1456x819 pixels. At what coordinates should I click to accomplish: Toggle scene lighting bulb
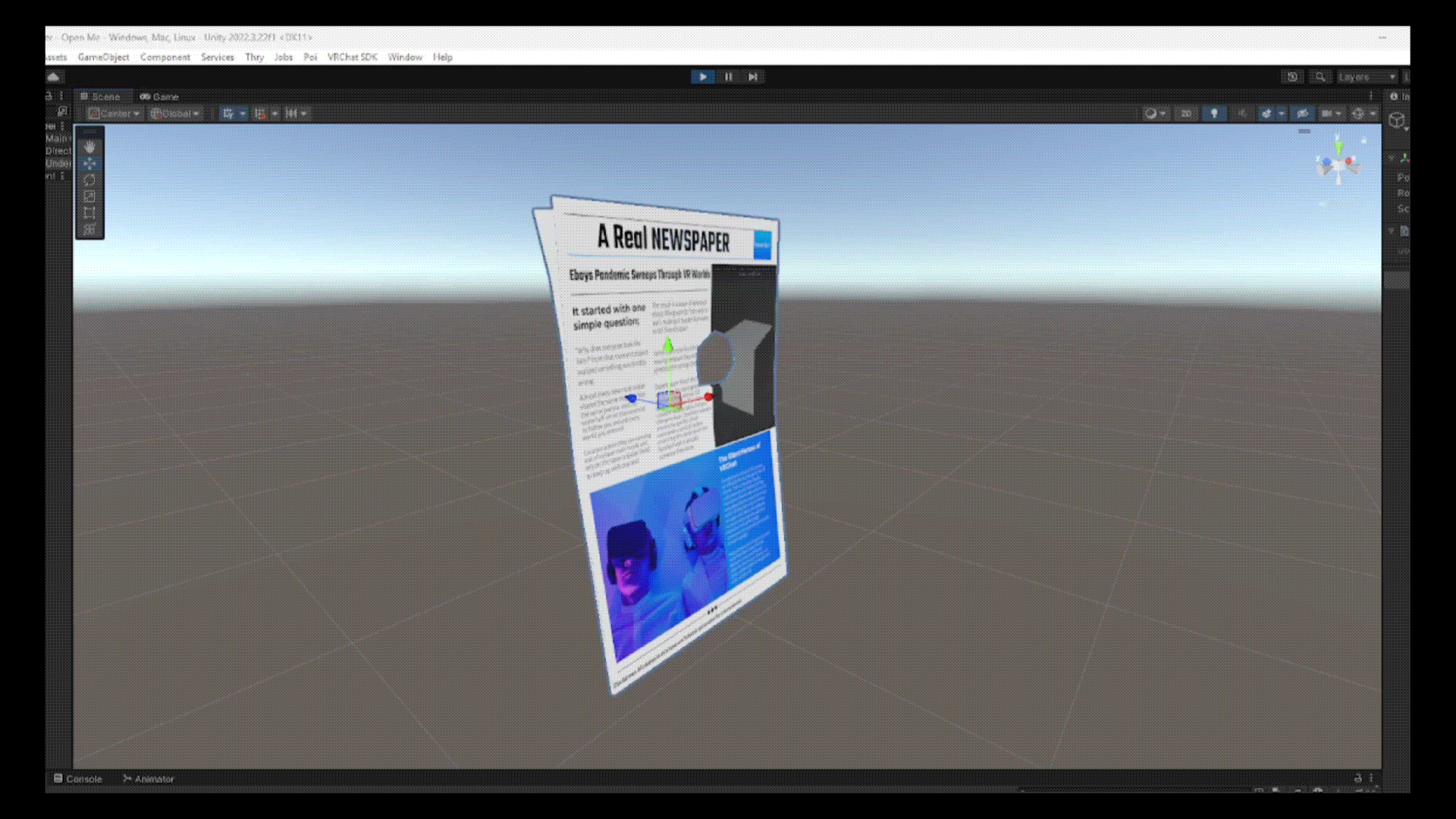[x=1214, y=114]
